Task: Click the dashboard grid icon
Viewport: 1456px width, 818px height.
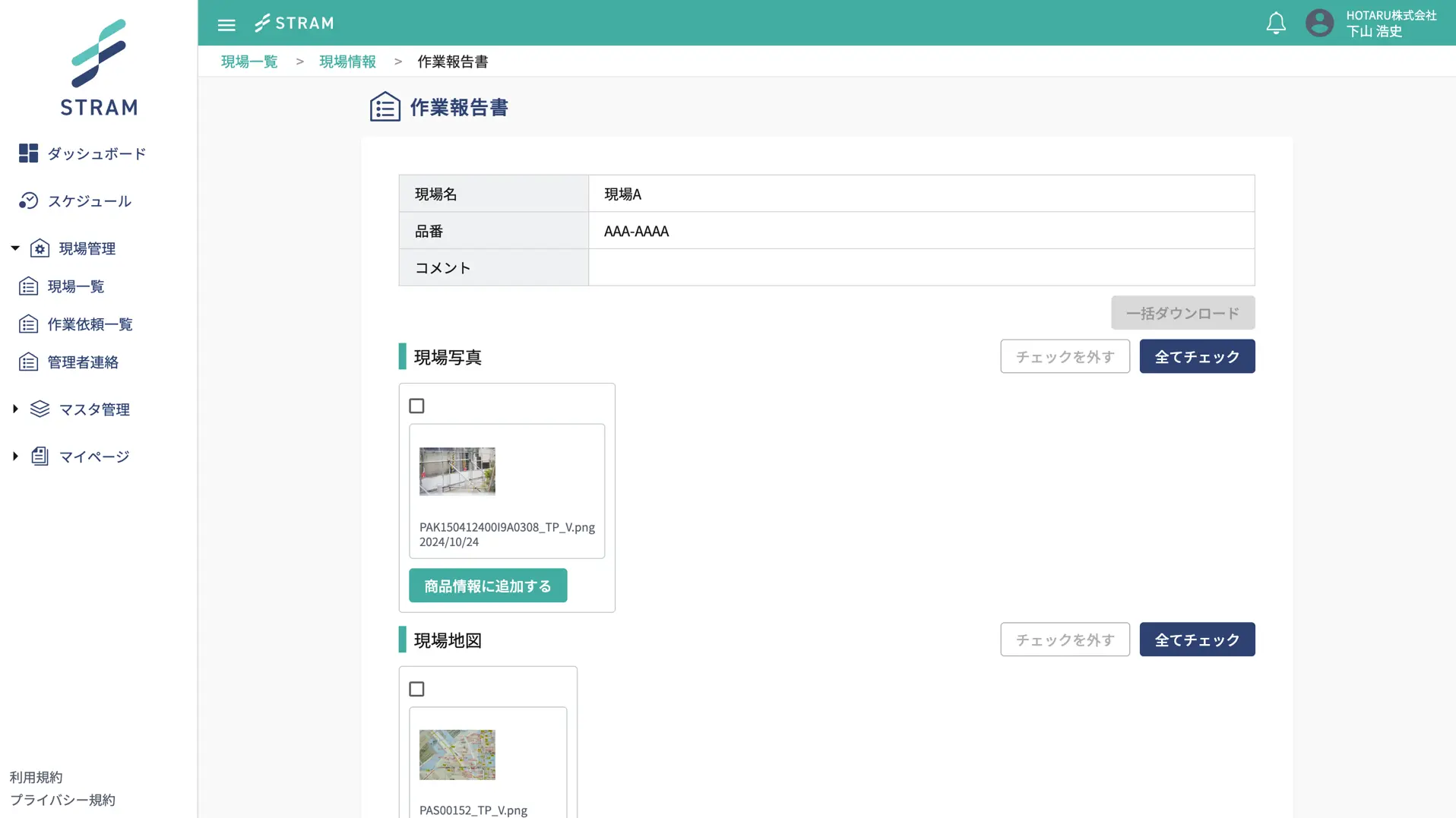Action: (28, 153)
